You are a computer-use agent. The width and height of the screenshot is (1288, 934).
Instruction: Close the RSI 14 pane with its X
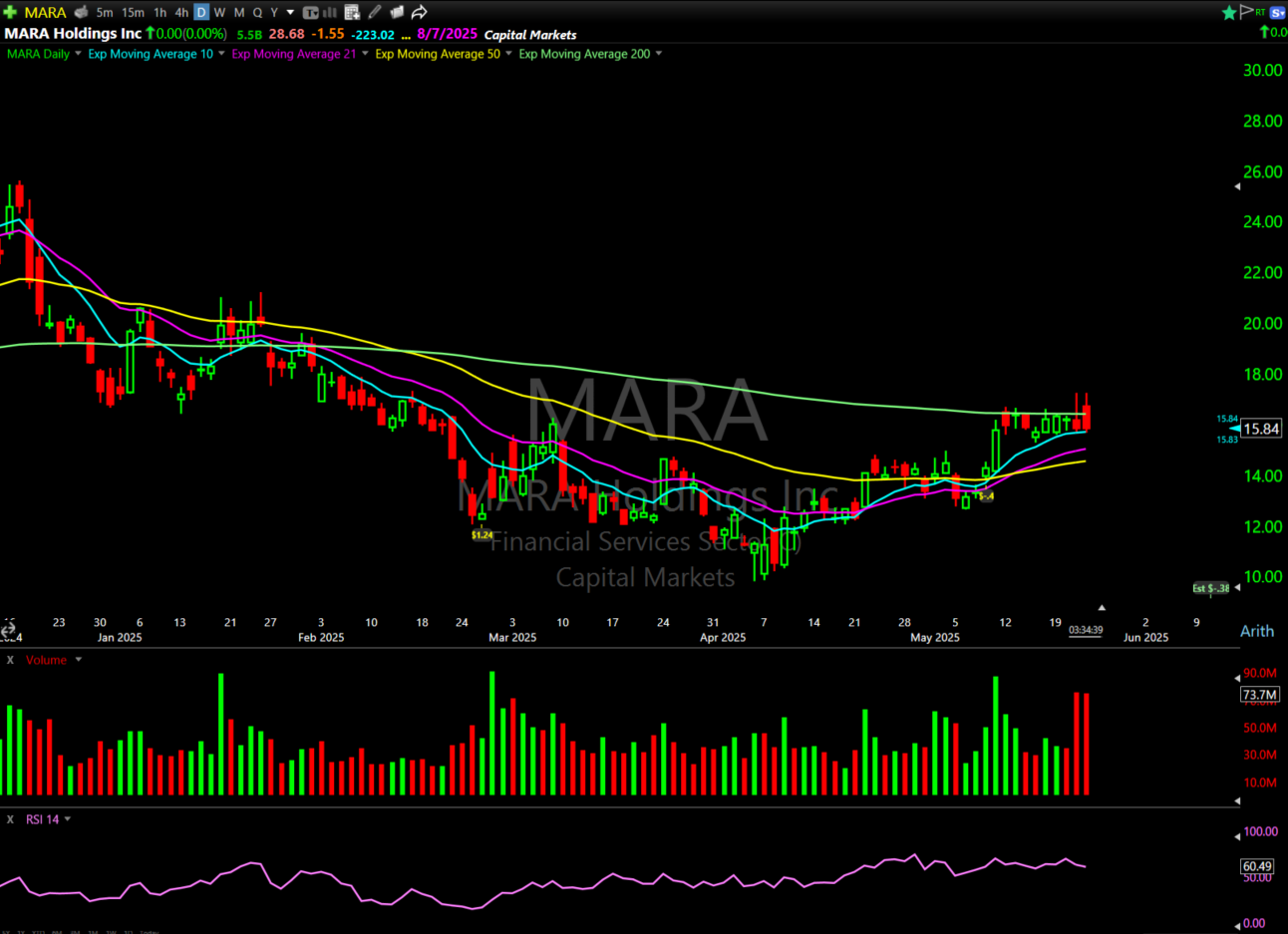tap(11, 819)
